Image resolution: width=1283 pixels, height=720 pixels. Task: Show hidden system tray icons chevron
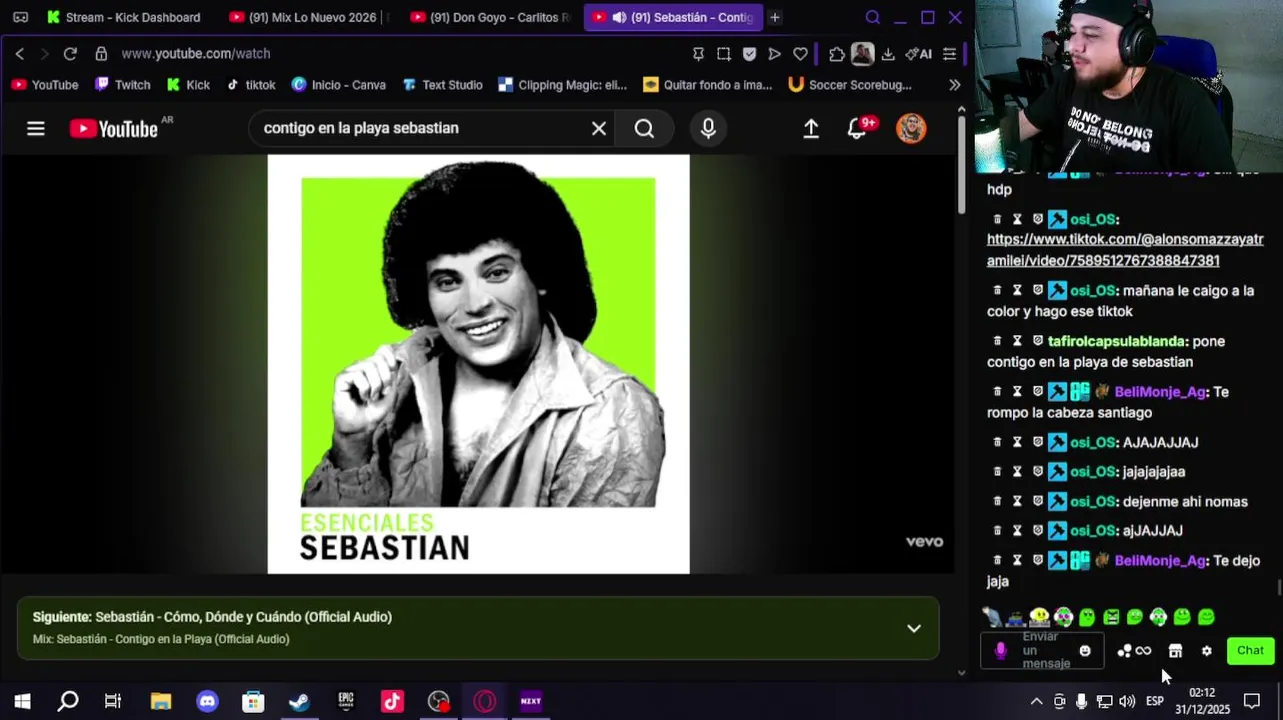1036,701
